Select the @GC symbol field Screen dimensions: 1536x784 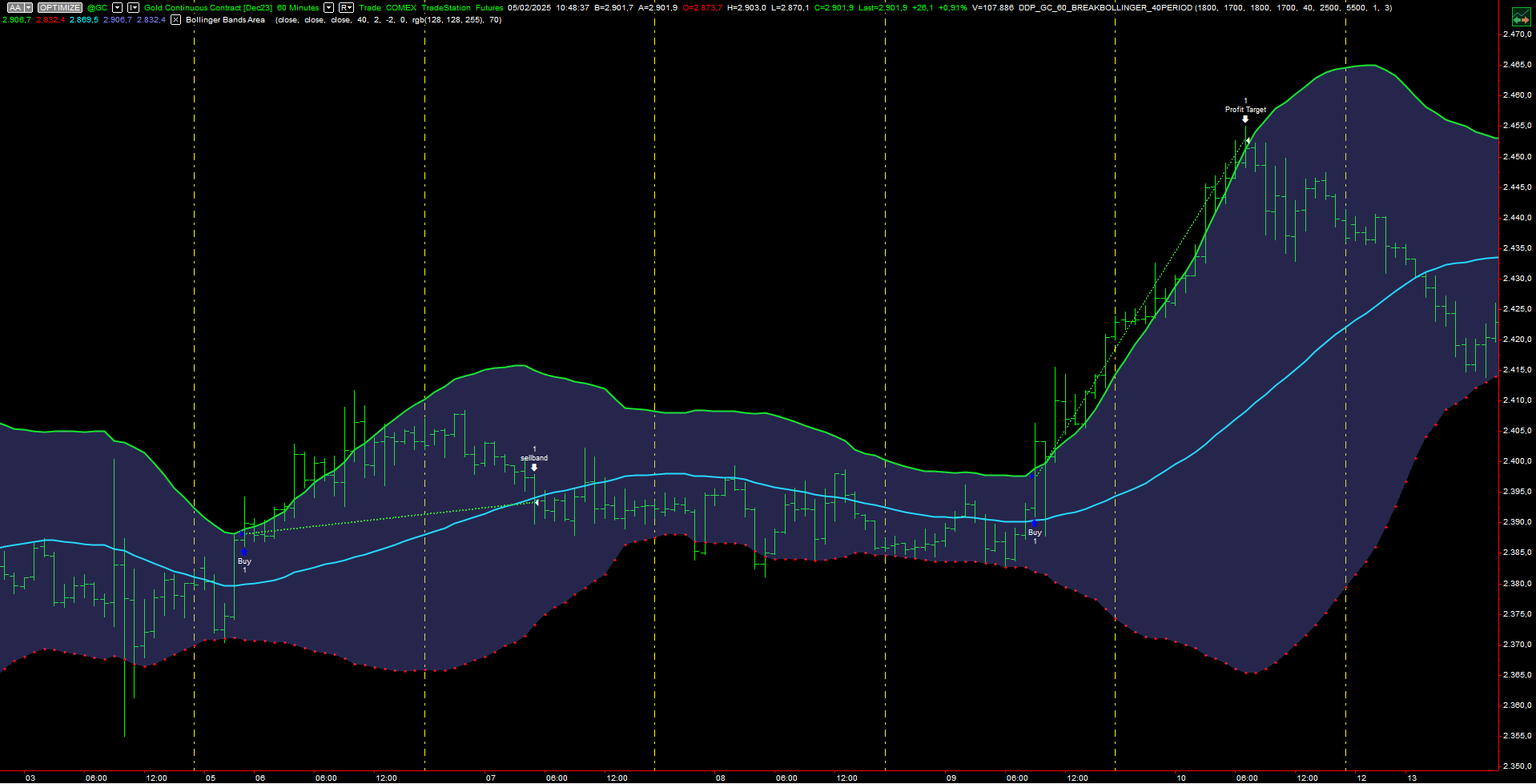click(96, 6)
